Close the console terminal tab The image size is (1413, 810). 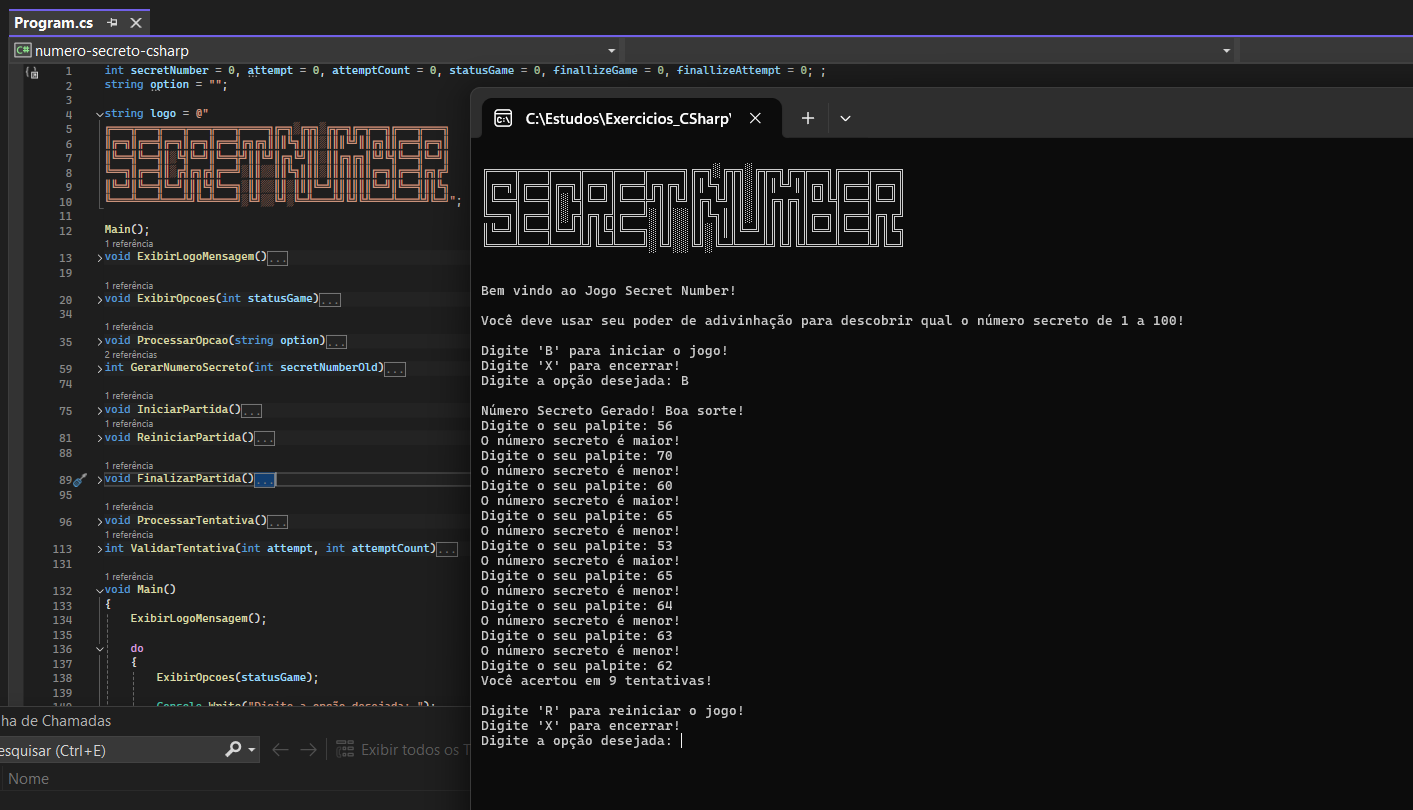coord(755,118)
